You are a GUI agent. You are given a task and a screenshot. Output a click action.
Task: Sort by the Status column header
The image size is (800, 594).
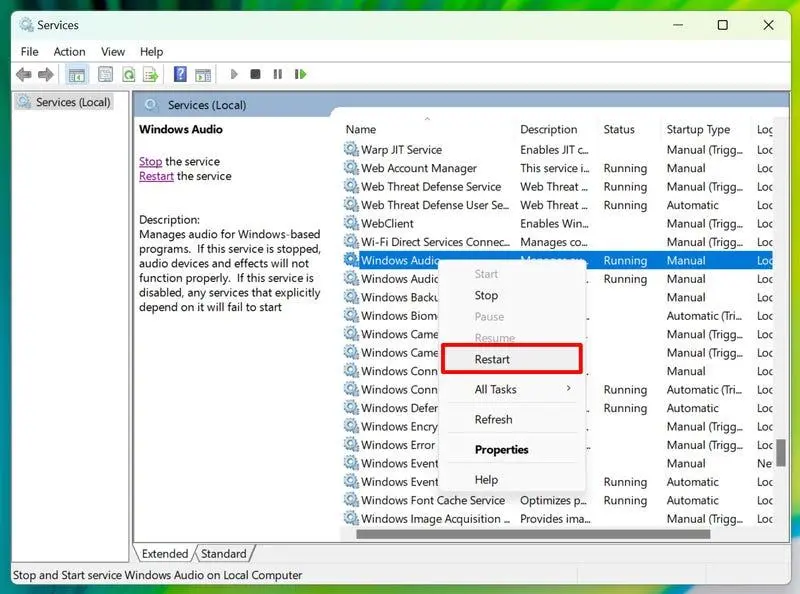(619, 130)
